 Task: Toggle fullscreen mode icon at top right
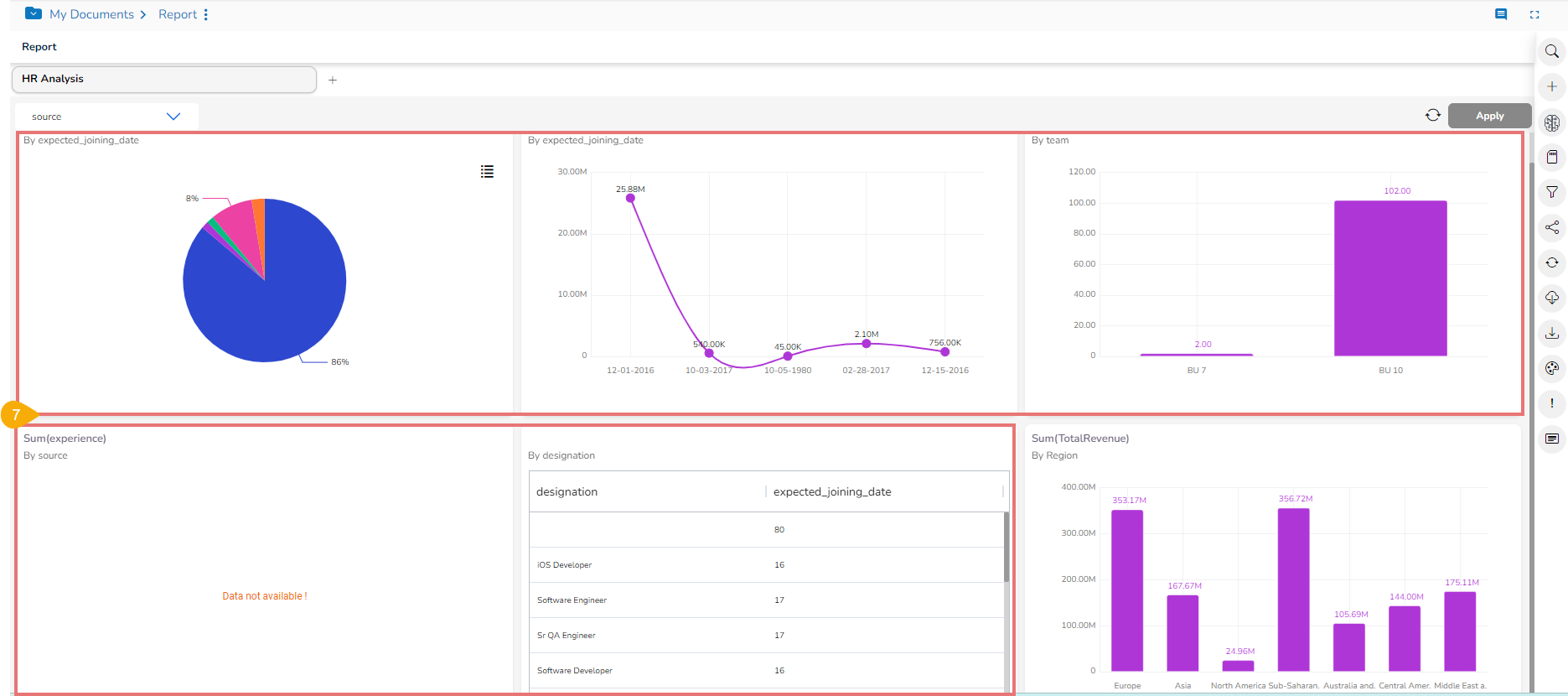[1534, 14]
